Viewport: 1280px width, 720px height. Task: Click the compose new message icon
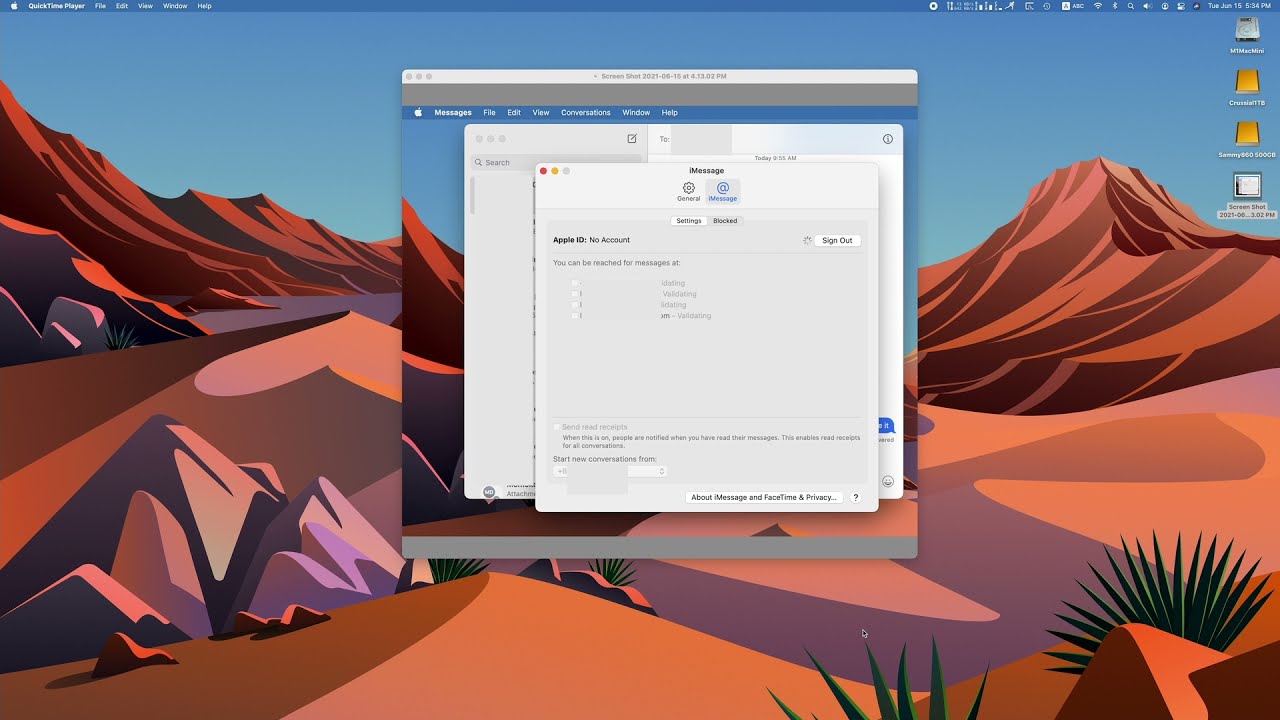point(632,139)
